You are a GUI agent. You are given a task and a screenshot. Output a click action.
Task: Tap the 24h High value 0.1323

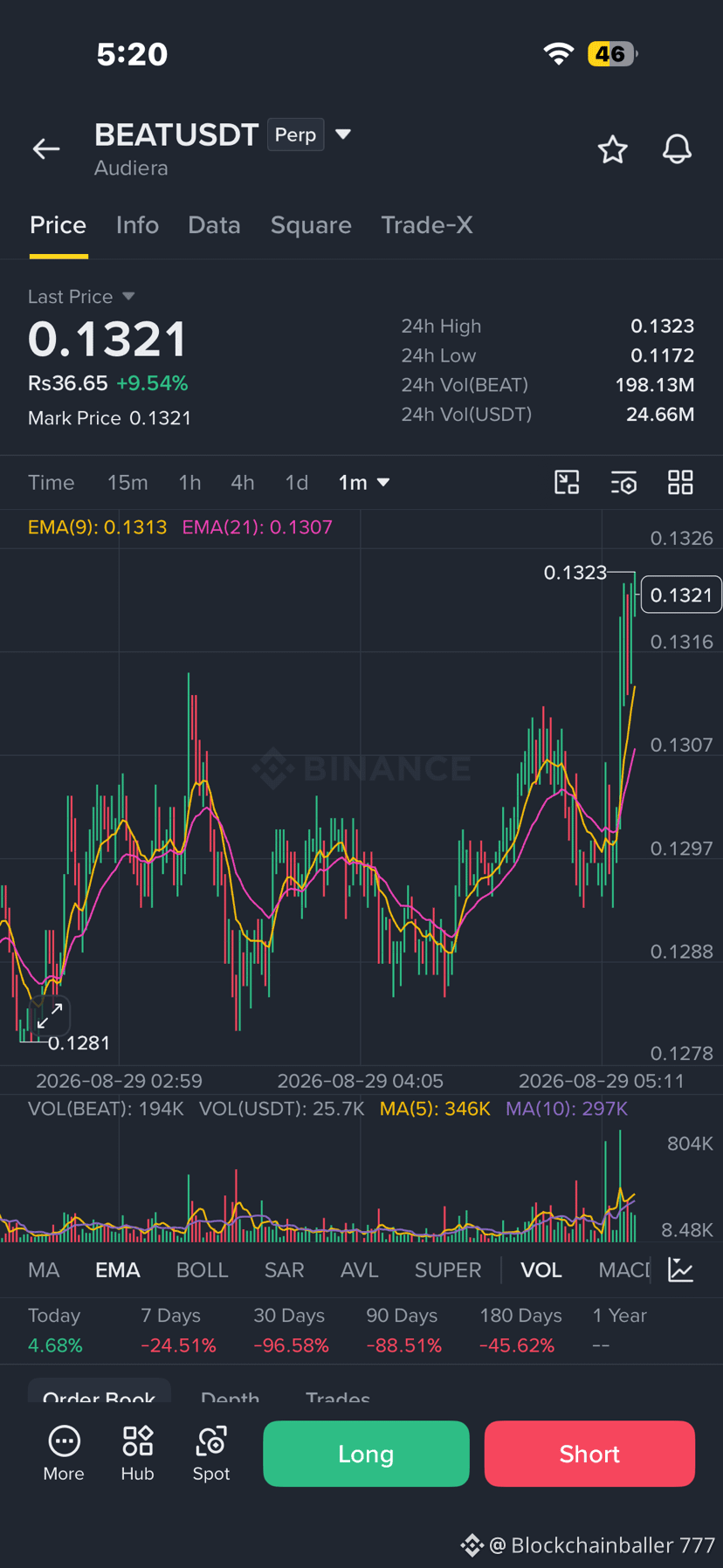pos(663,327)
